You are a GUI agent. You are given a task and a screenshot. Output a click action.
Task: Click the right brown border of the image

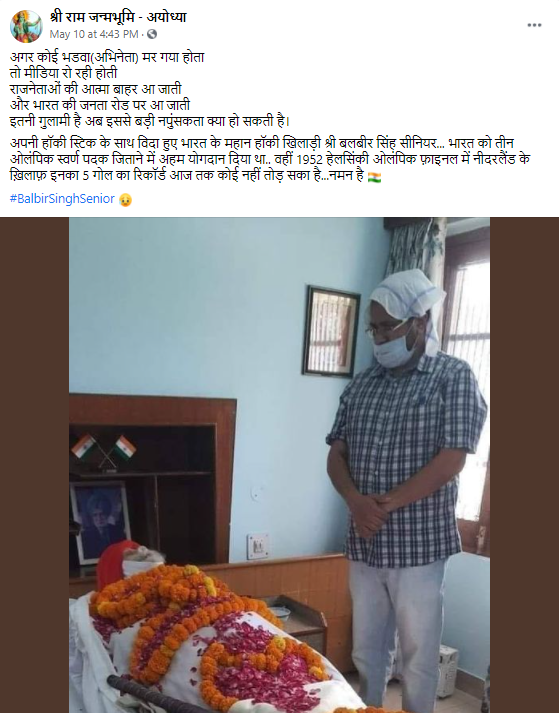524,465
